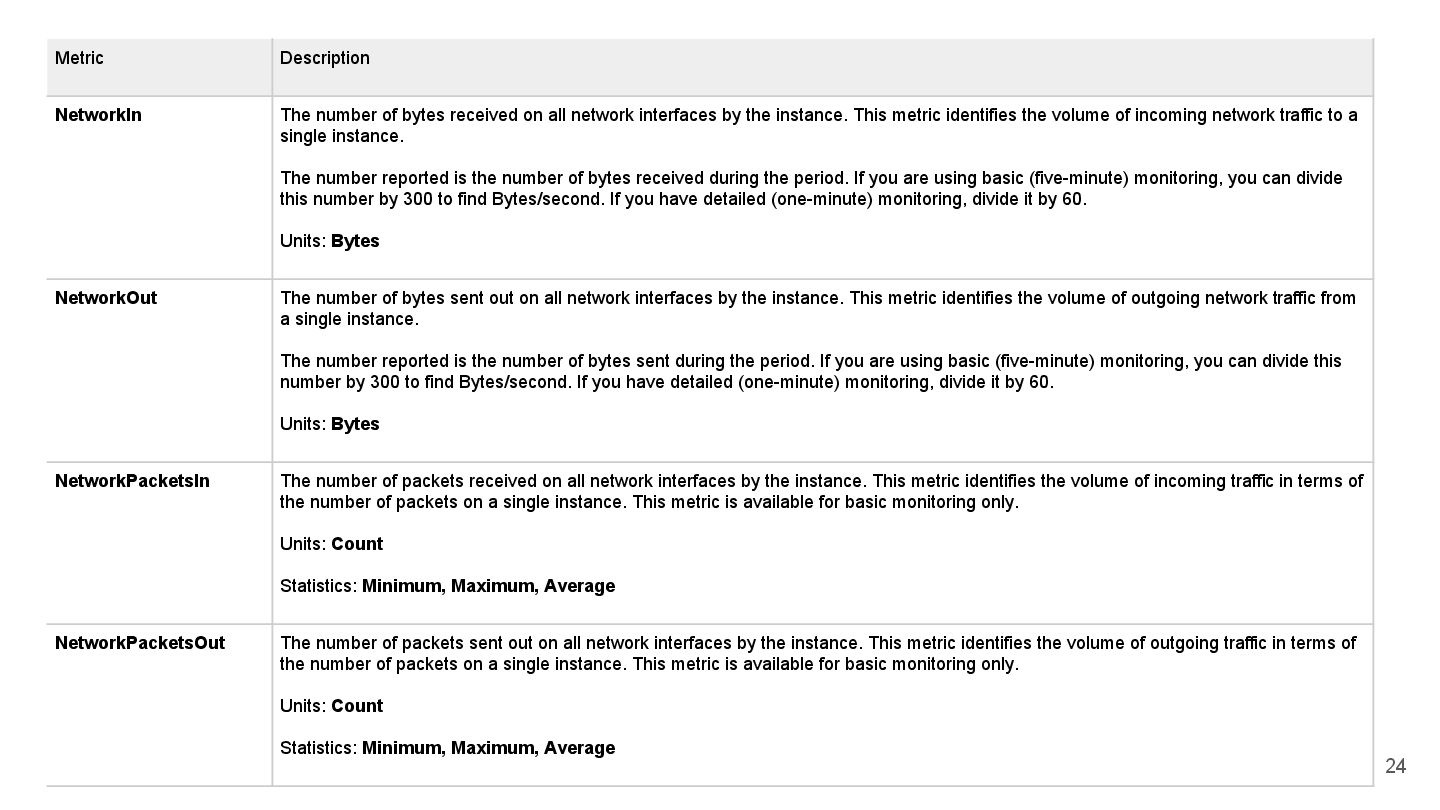Select the NetworkIn metric name
The image size is (1440, 810).
(x=98, y=115)
